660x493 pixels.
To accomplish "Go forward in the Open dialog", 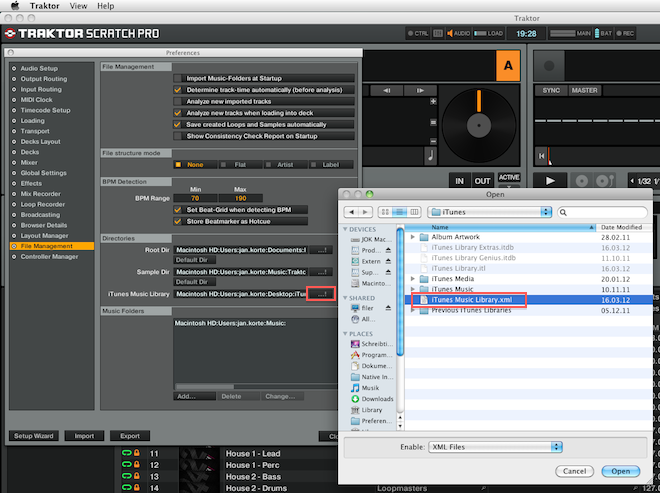I will pos(365,212).
